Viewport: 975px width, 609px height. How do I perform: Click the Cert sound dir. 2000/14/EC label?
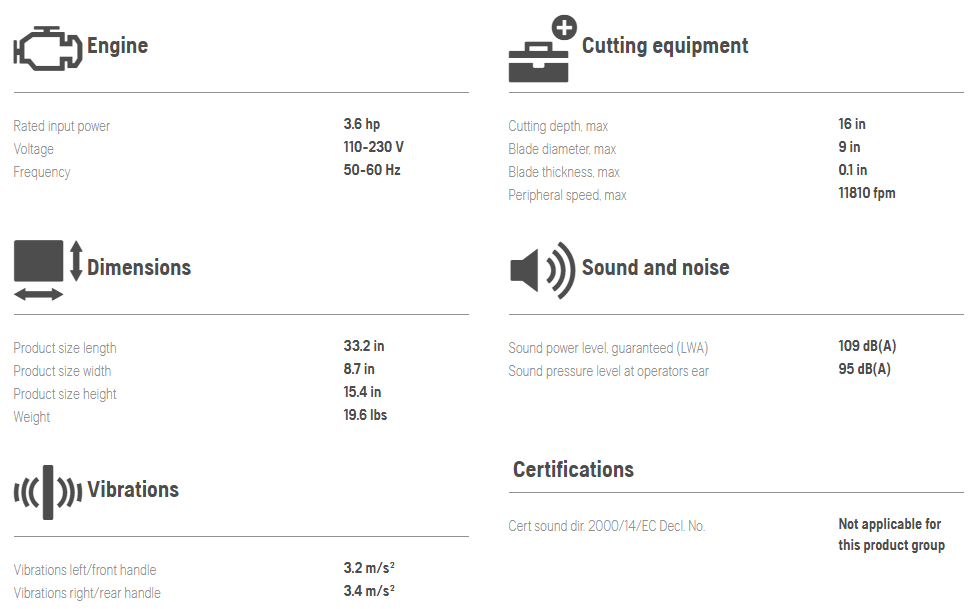coord(606,526)
